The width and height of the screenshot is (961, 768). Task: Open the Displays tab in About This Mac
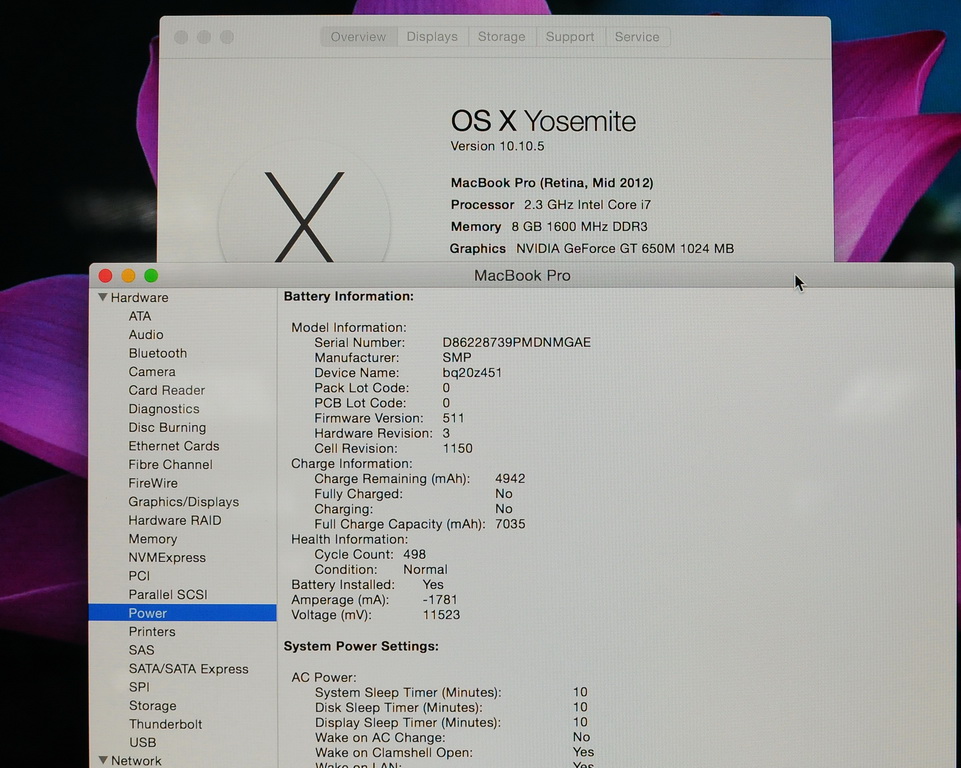point(432,37)
